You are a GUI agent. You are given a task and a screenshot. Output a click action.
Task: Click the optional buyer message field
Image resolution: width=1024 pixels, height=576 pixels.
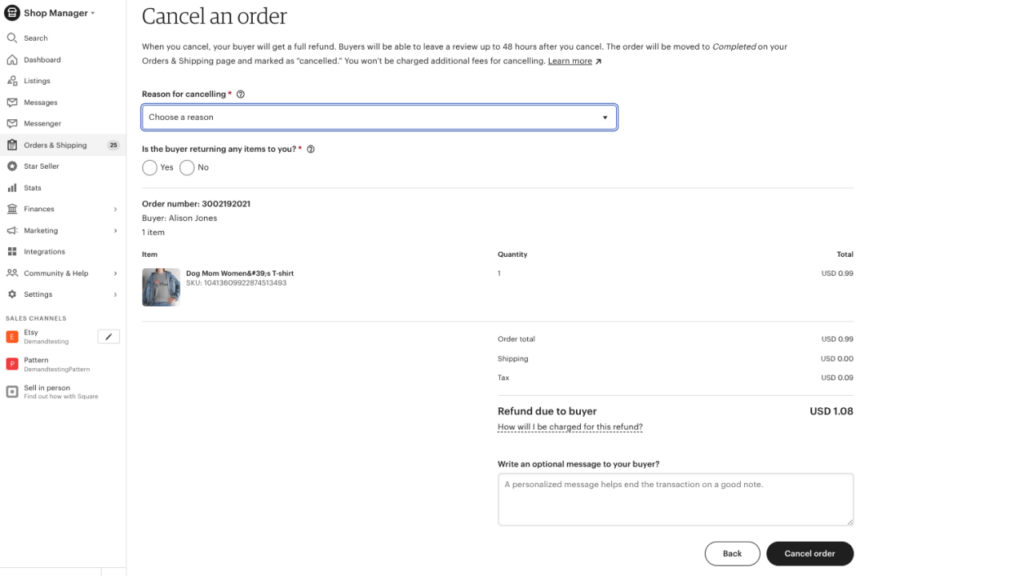coord(675,498)
